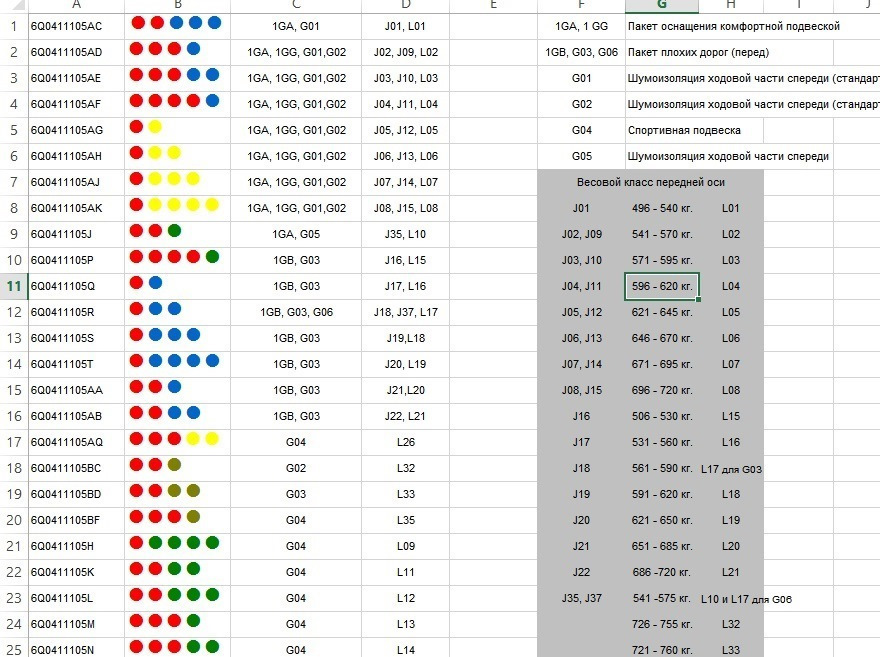
Task: Click column G header
Action: click(662, 6)
